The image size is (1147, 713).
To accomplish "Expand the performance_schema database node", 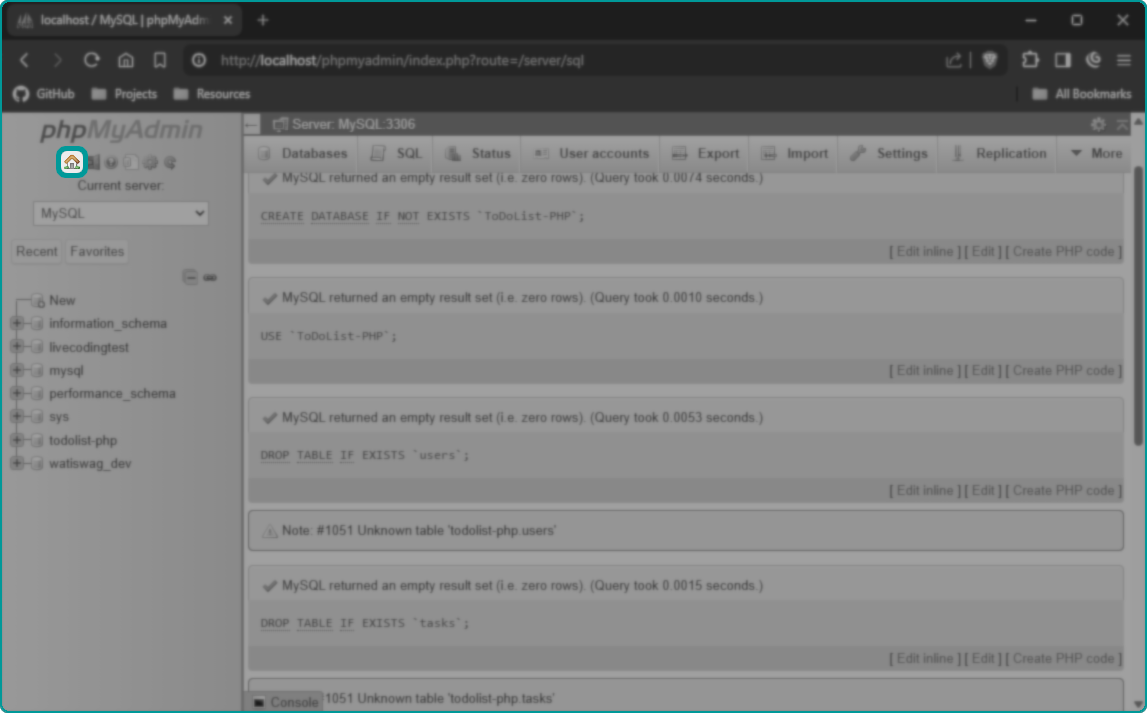I will coord(17,393).
